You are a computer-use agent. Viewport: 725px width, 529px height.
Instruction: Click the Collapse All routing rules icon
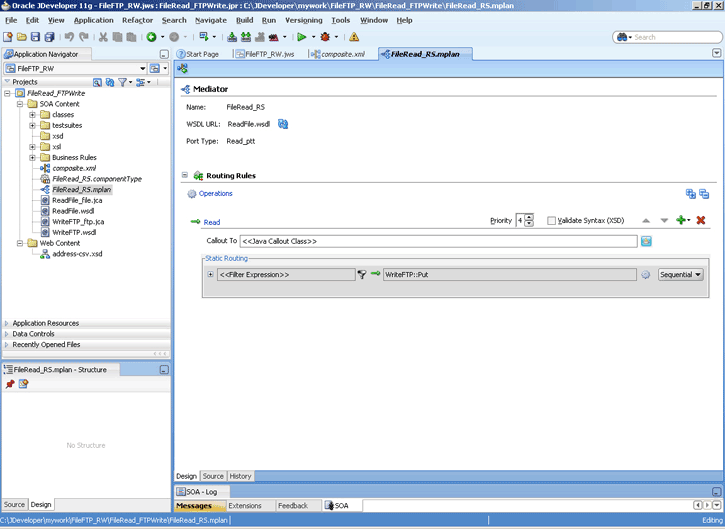704,194
